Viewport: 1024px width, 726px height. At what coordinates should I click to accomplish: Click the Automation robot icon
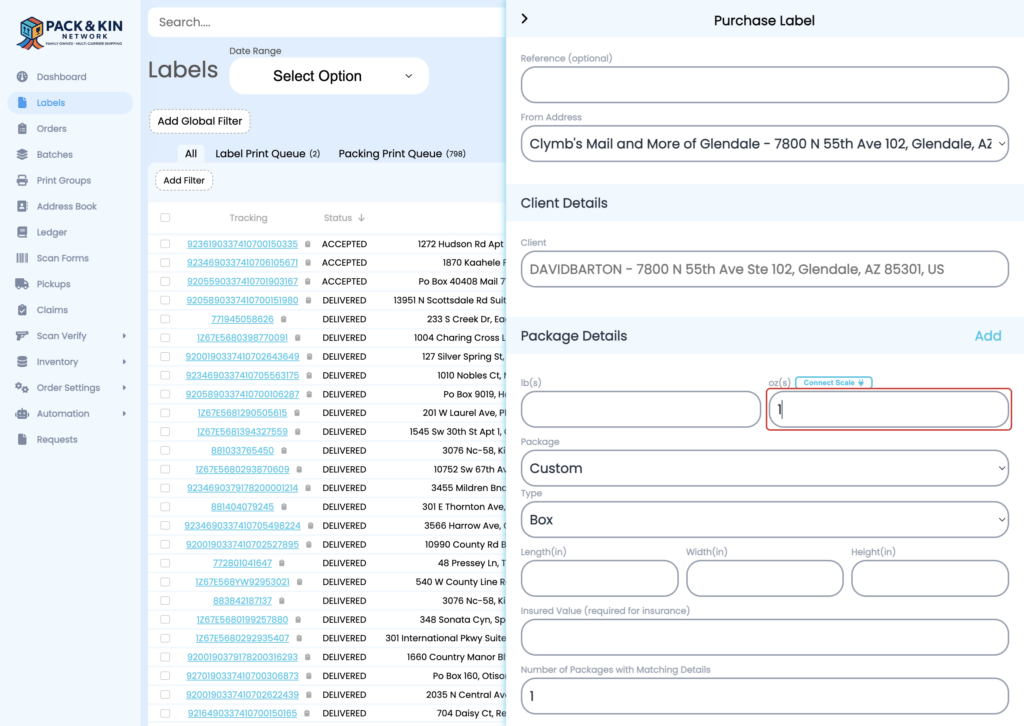point(23,414)
